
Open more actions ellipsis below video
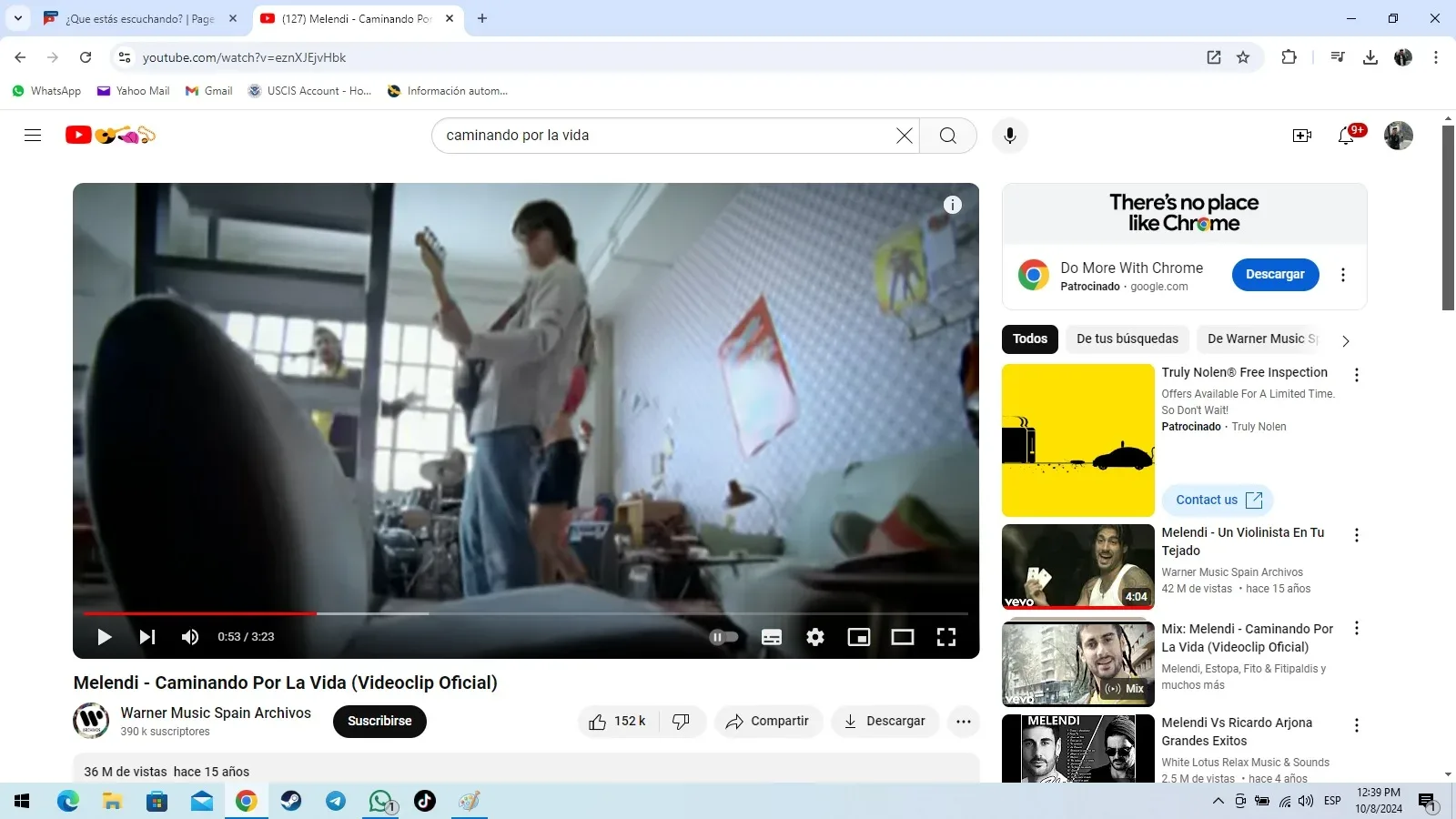click(x=964, y=722)
